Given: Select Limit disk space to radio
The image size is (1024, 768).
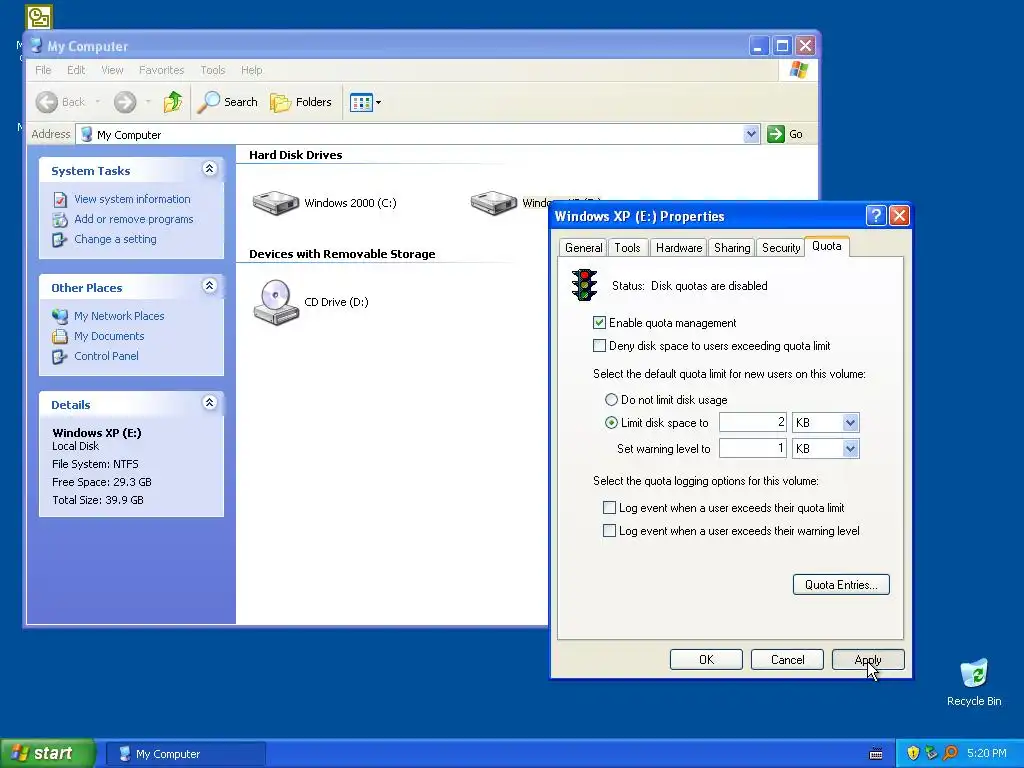Looking at the screenshot, I should tap(611, 423).
